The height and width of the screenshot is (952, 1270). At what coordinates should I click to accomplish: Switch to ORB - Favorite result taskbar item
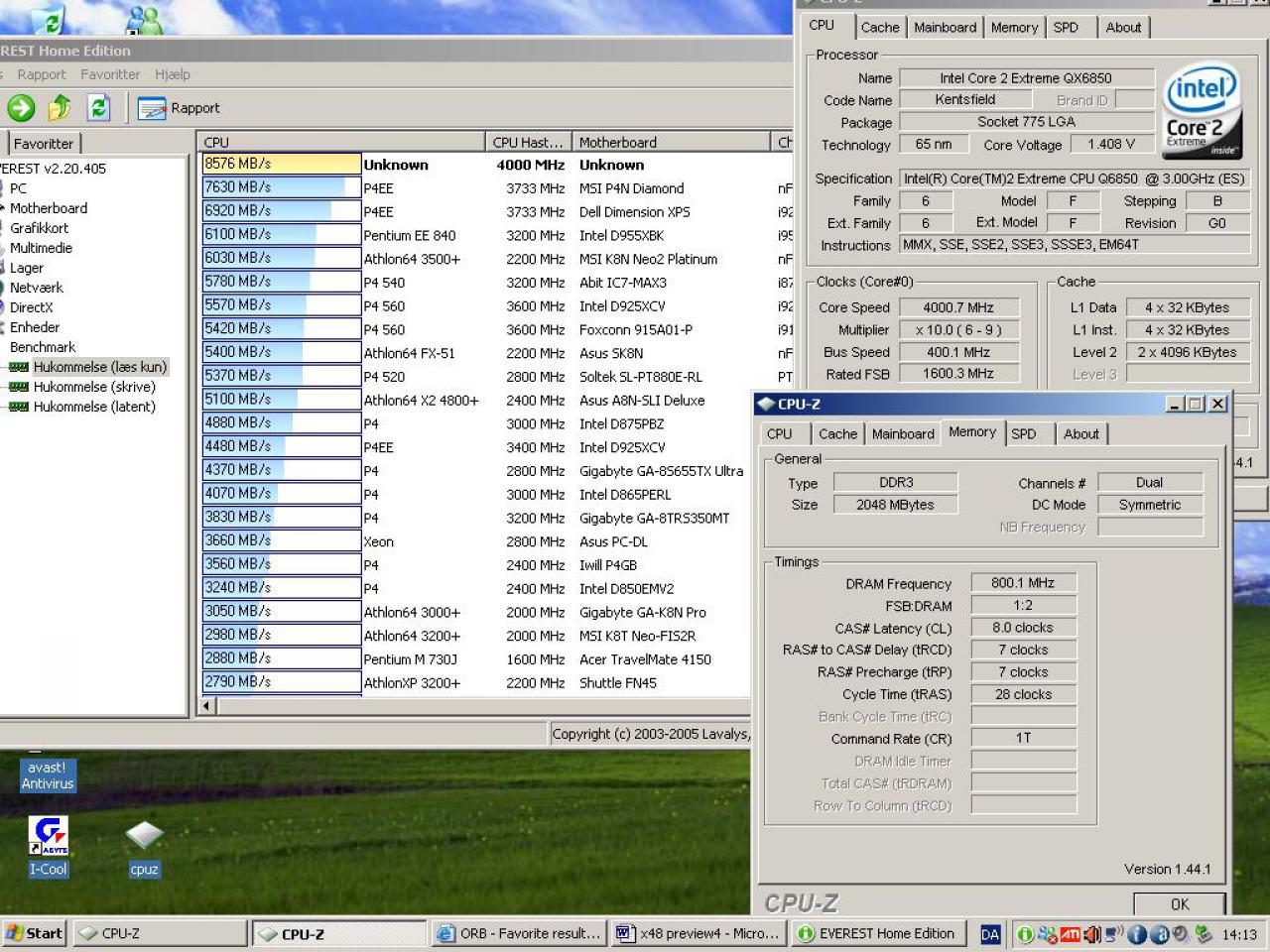519,933
